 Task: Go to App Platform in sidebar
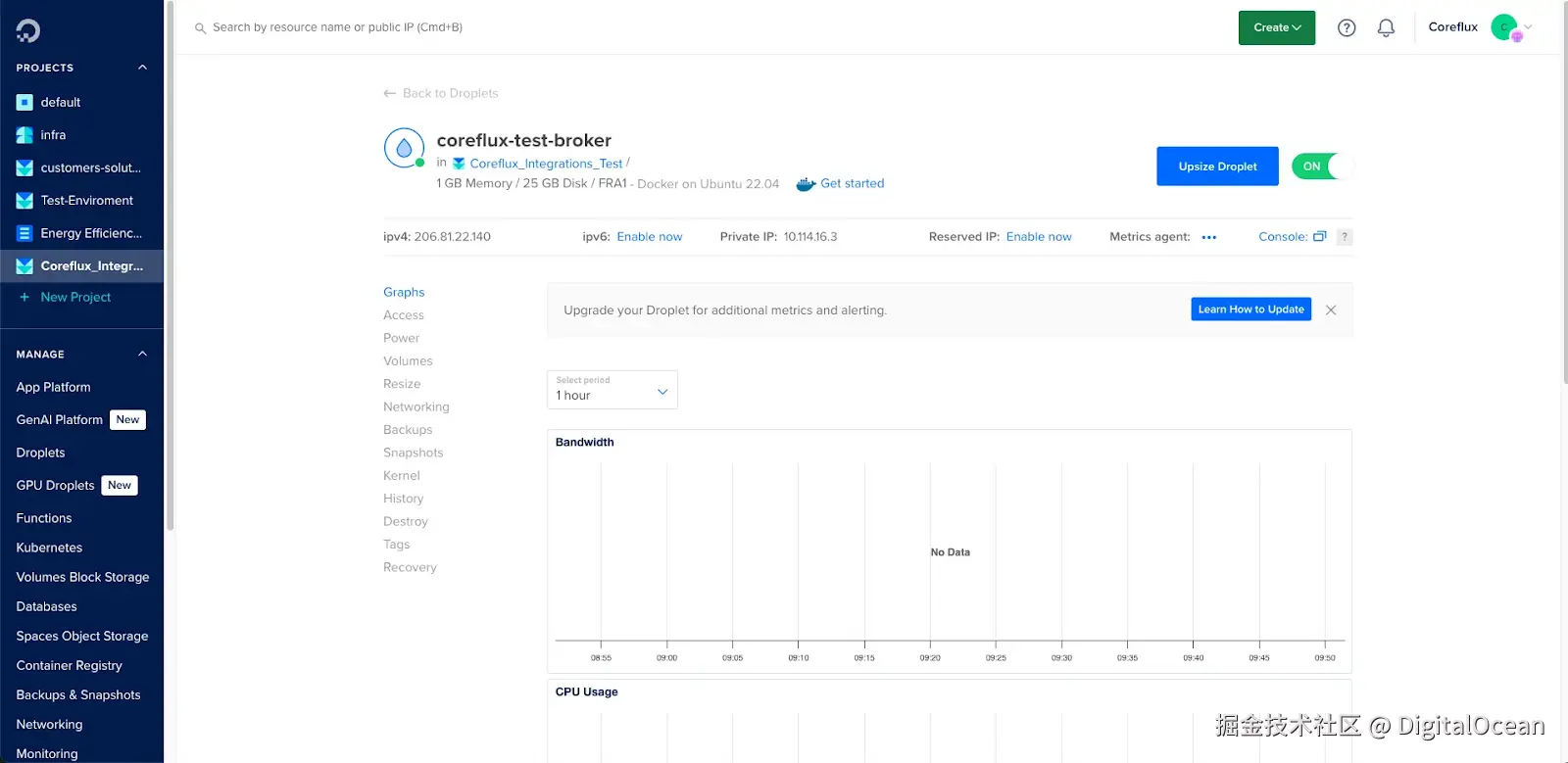click(54, 387)
